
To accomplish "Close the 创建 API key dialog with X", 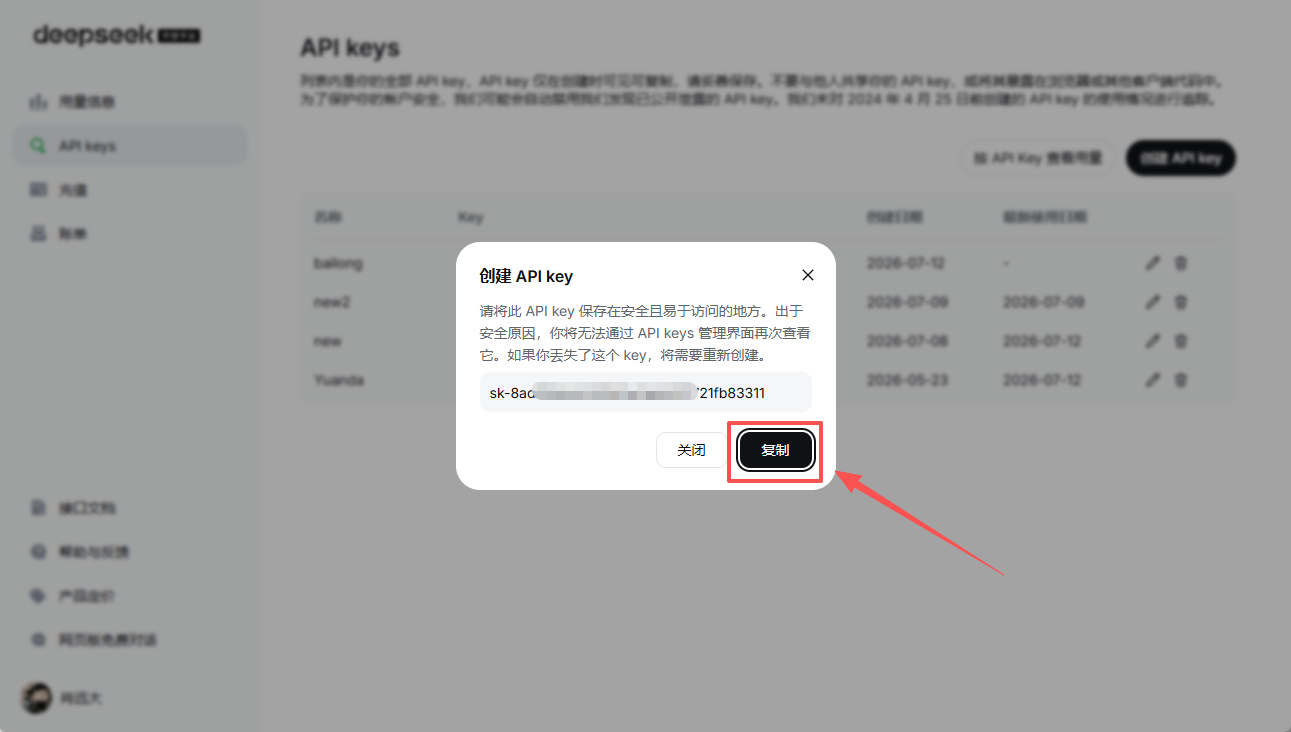I will tap(808, 275).
